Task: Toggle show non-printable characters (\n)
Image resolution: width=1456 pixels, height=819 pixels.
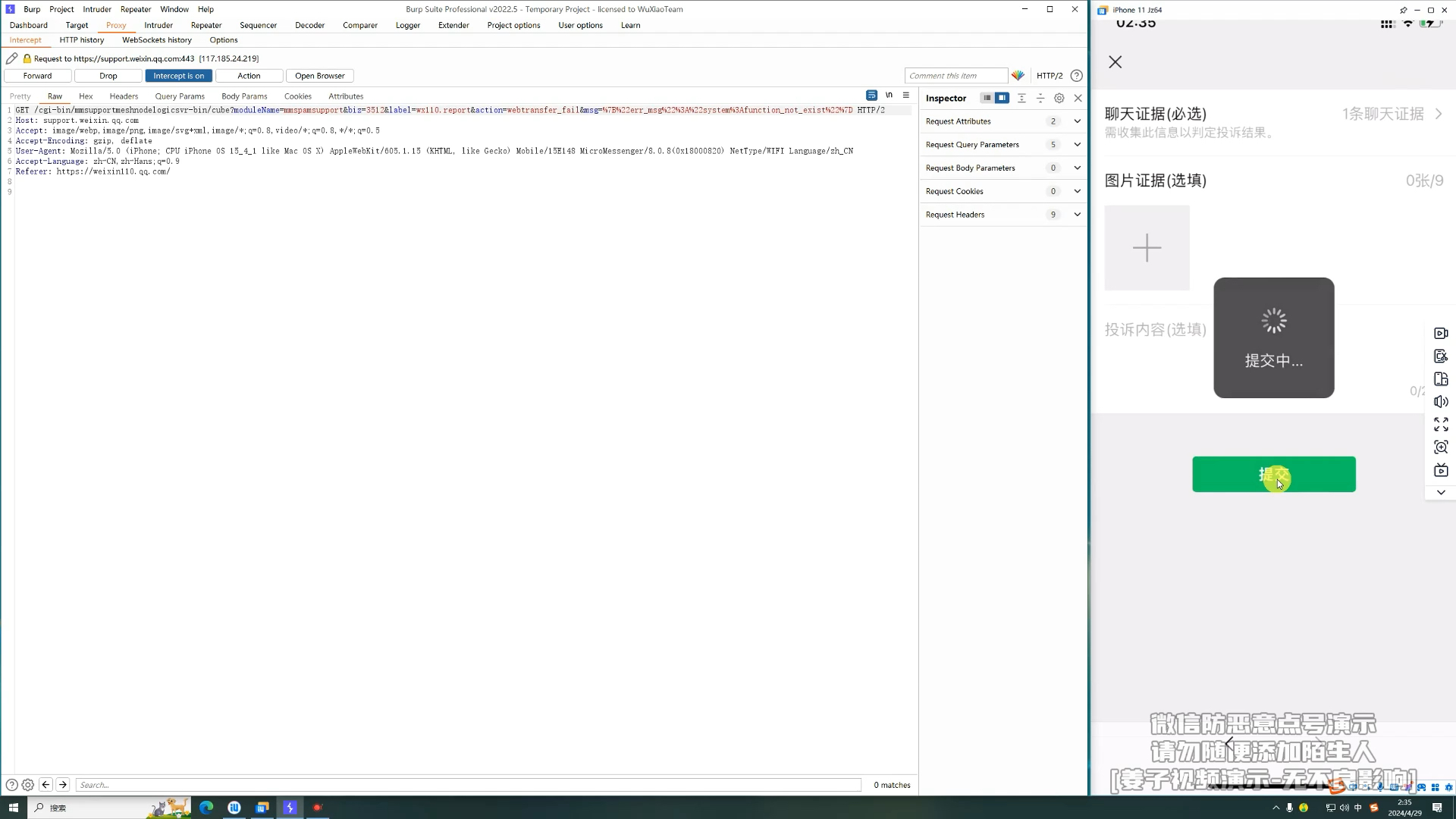Action: (889, 96)
